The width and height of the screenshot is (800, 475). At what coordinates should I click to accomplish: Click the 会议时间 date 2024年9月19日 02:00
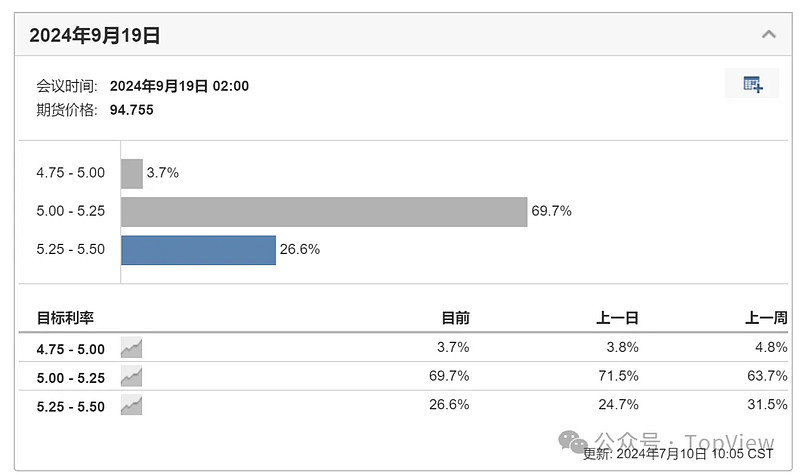pyautogui.click(x=180, y=86)
